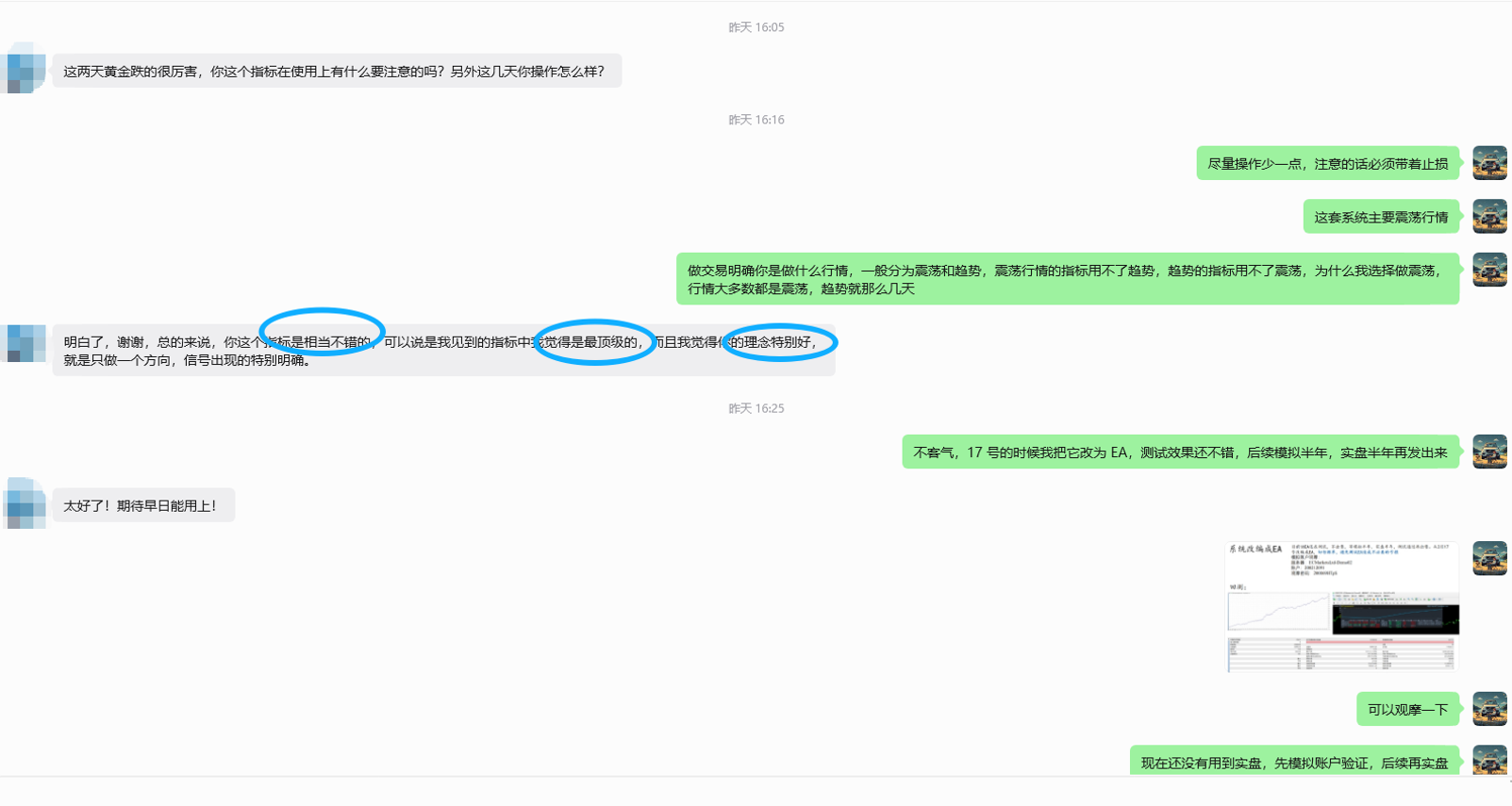
Task: Select the green message 不客气，17号的时候我把它改为EA
Action: click(x=1181, y=452)
